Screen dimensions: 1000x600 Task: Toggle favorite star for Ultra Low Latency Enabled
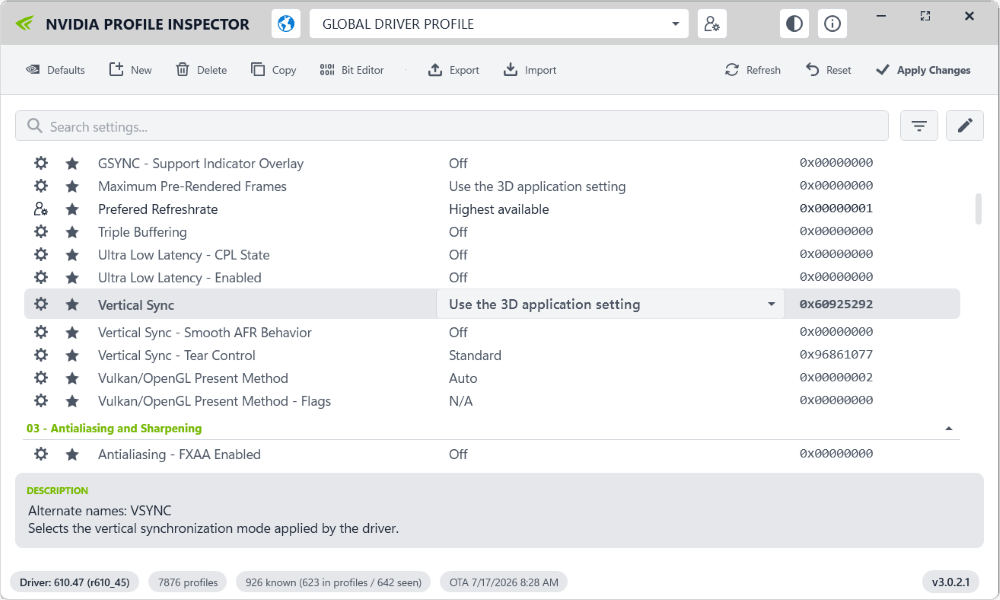(x=72, y=278)
